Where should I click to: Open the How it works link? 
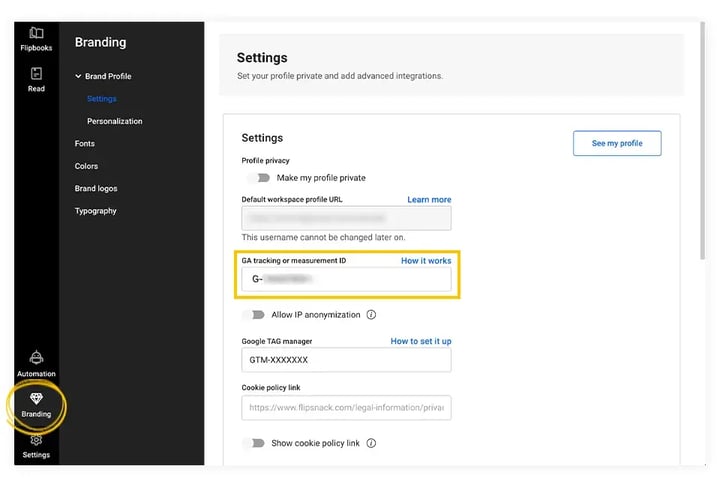point(426,261)
